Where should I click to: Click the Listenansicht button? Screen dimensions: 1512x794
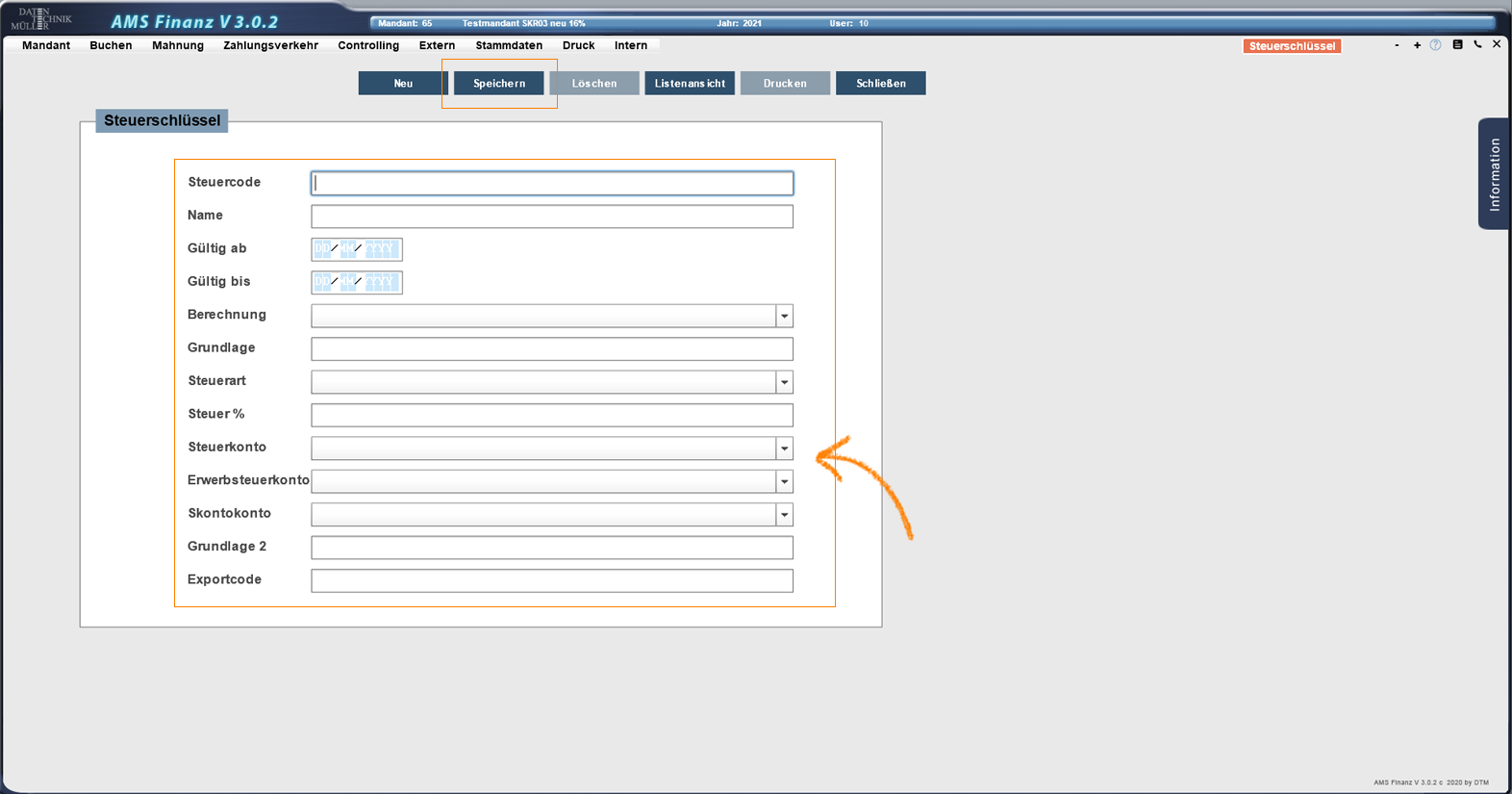(690, 84)
